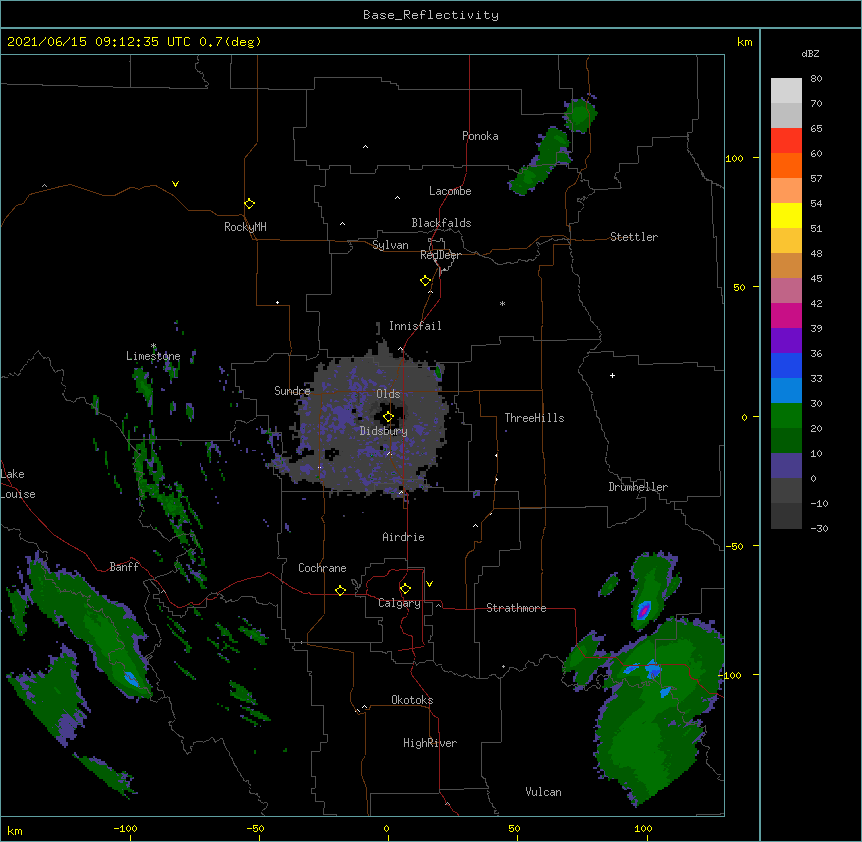
Task: Click the HighRiver town label
Action: click(430, 743)
